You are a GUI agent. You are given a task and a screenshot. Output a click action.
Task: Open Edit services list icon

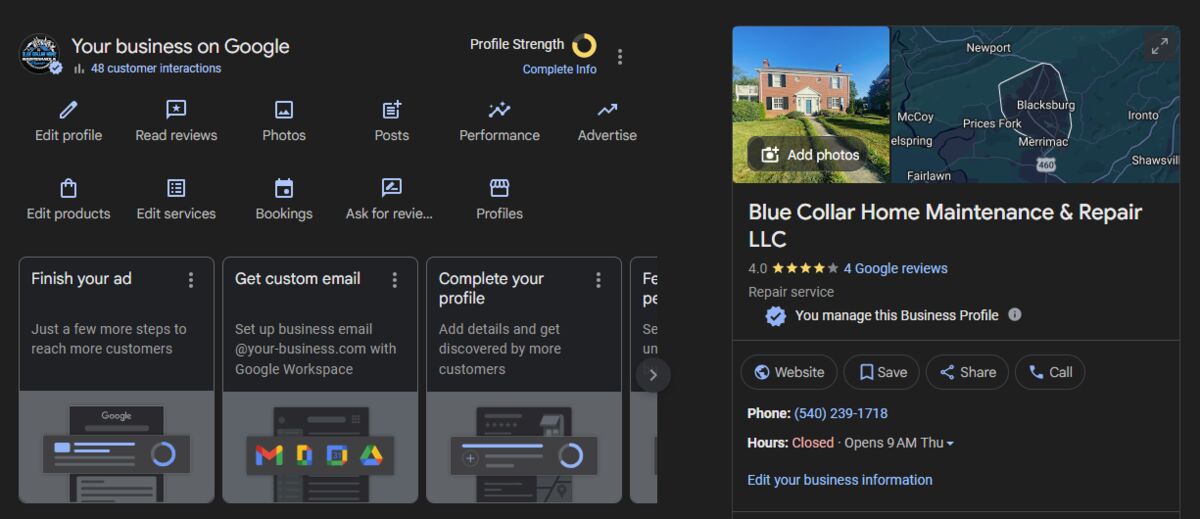(x=176, y=188)
